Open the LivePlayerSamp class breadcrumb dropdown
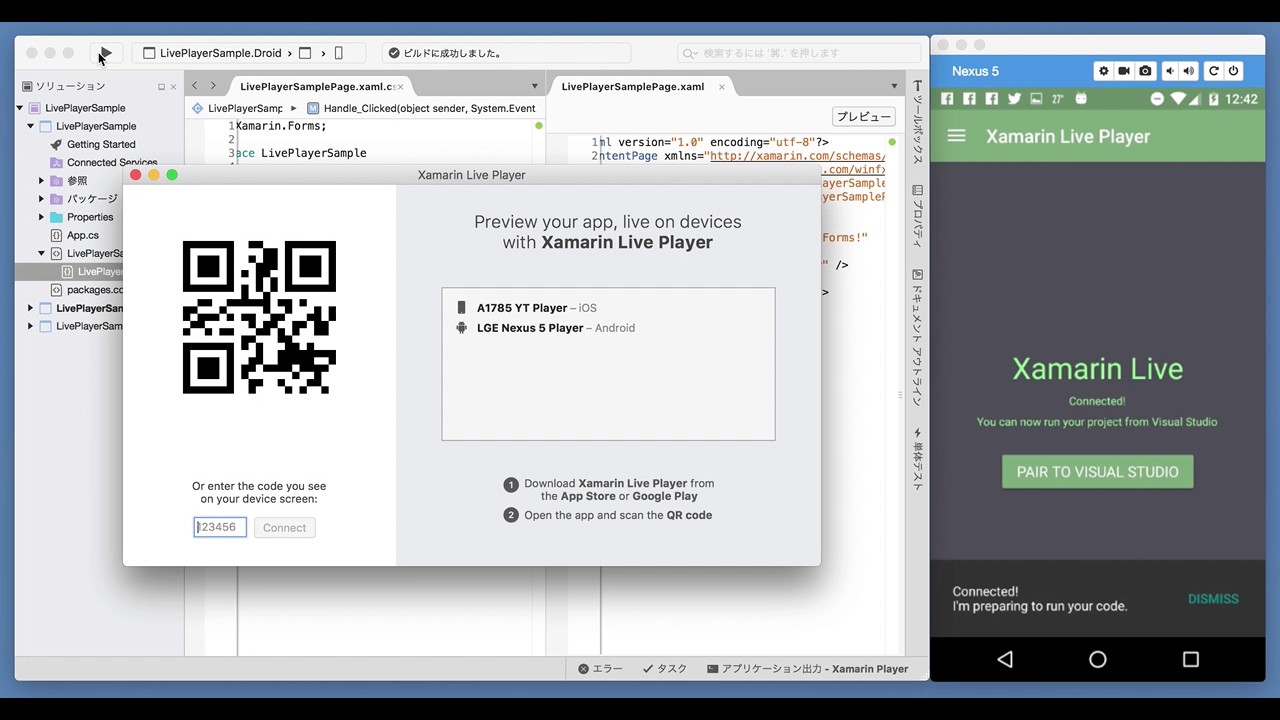This screenshot has width=1280, height=720. pos(237,108)
